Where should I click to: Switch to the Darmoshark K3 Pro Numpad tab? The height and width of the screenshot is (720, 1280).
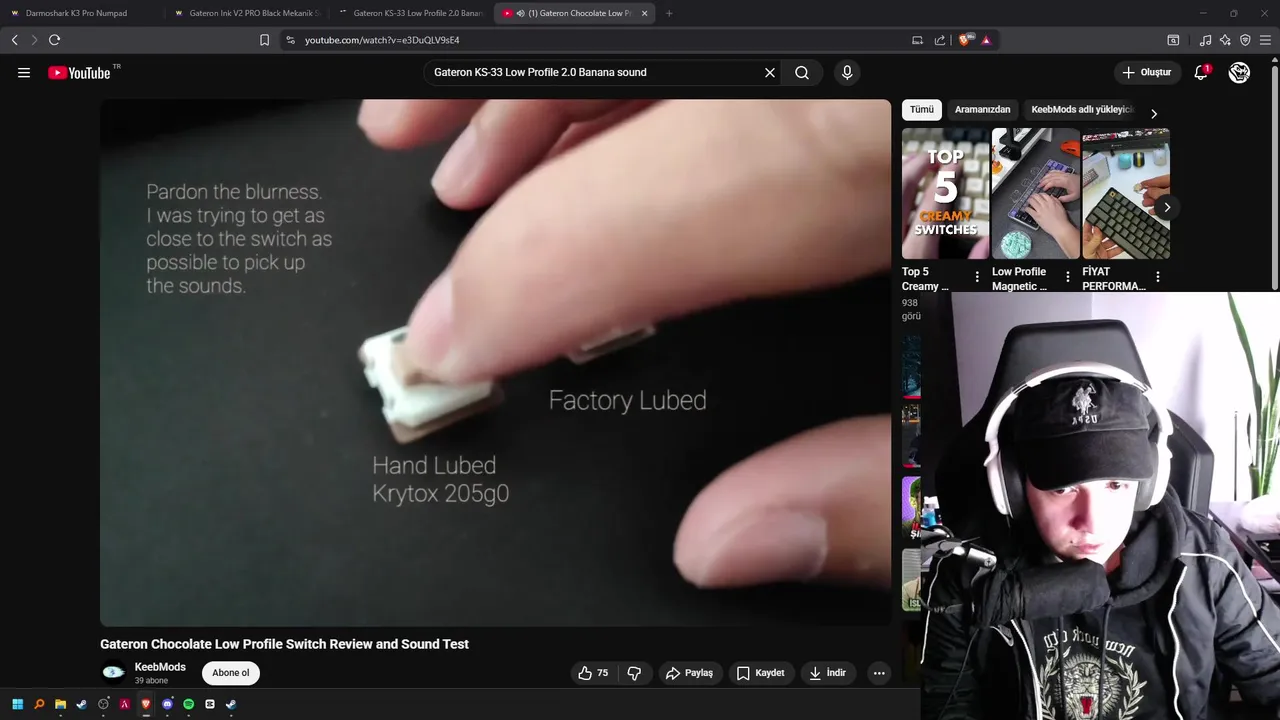76,13
